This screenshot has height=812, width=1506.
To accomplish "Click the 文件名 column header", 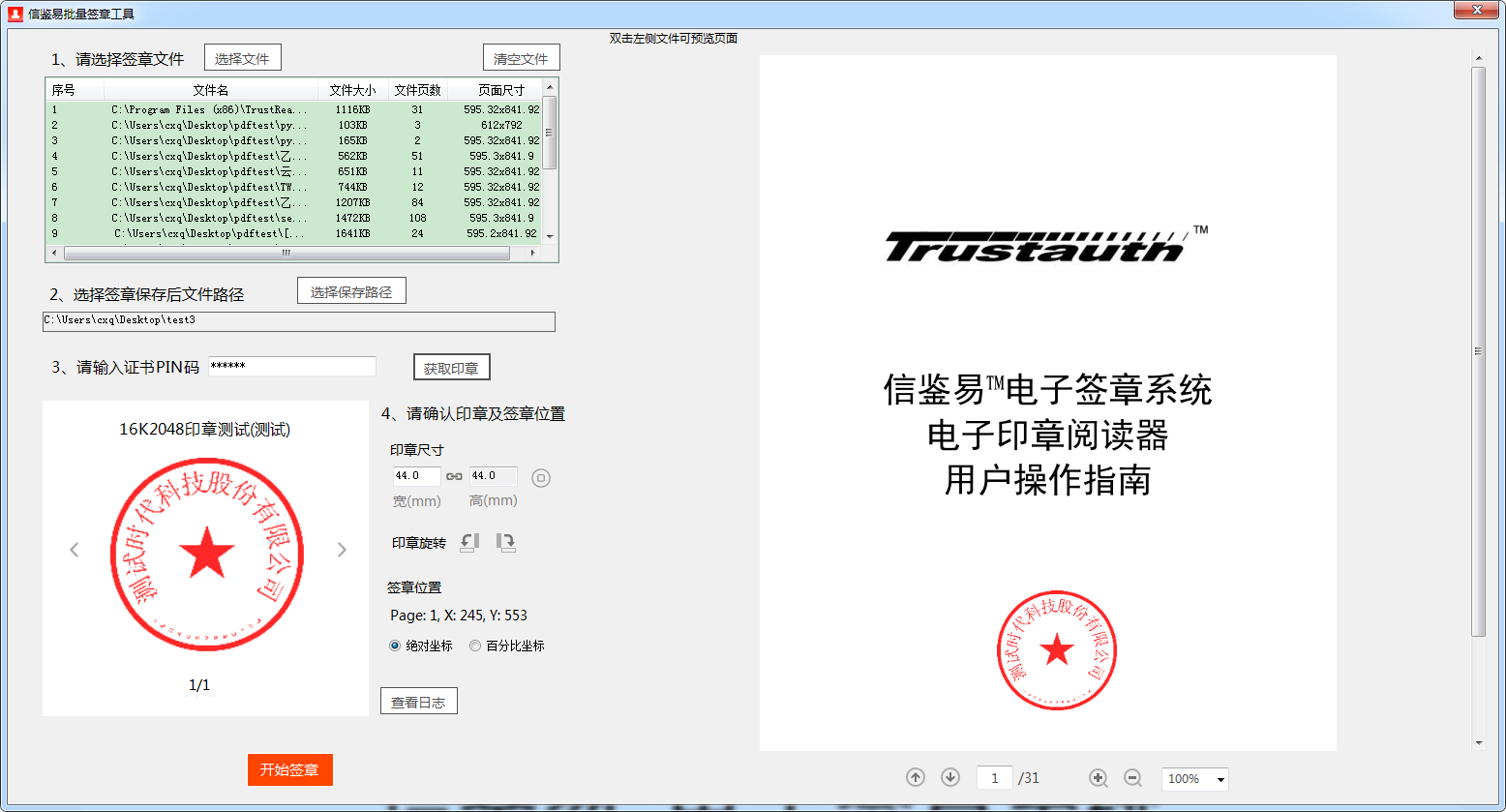I will 210,90.
